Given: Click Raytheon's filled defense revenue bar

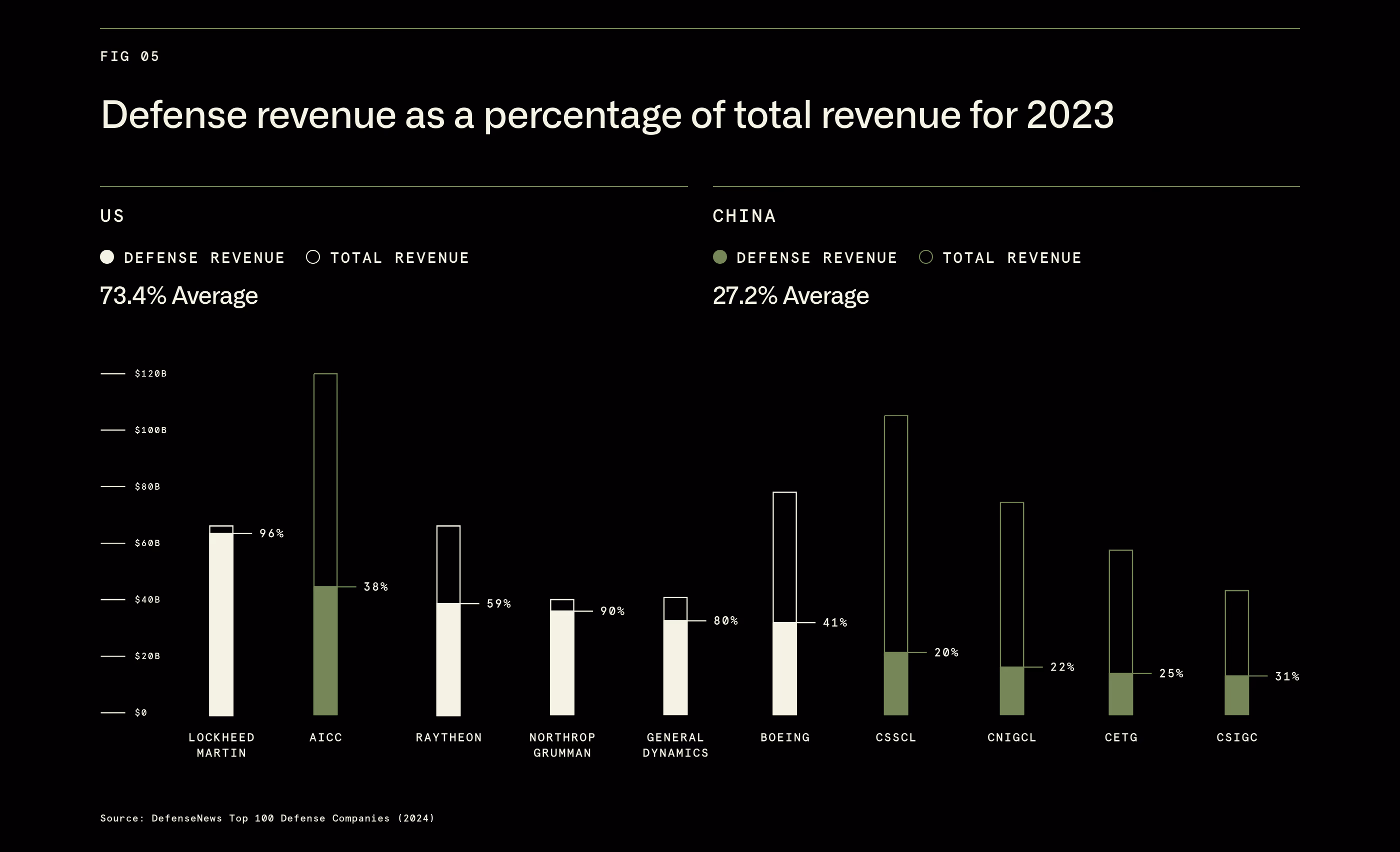Looking at the screenshot, I should click(448, 660).
